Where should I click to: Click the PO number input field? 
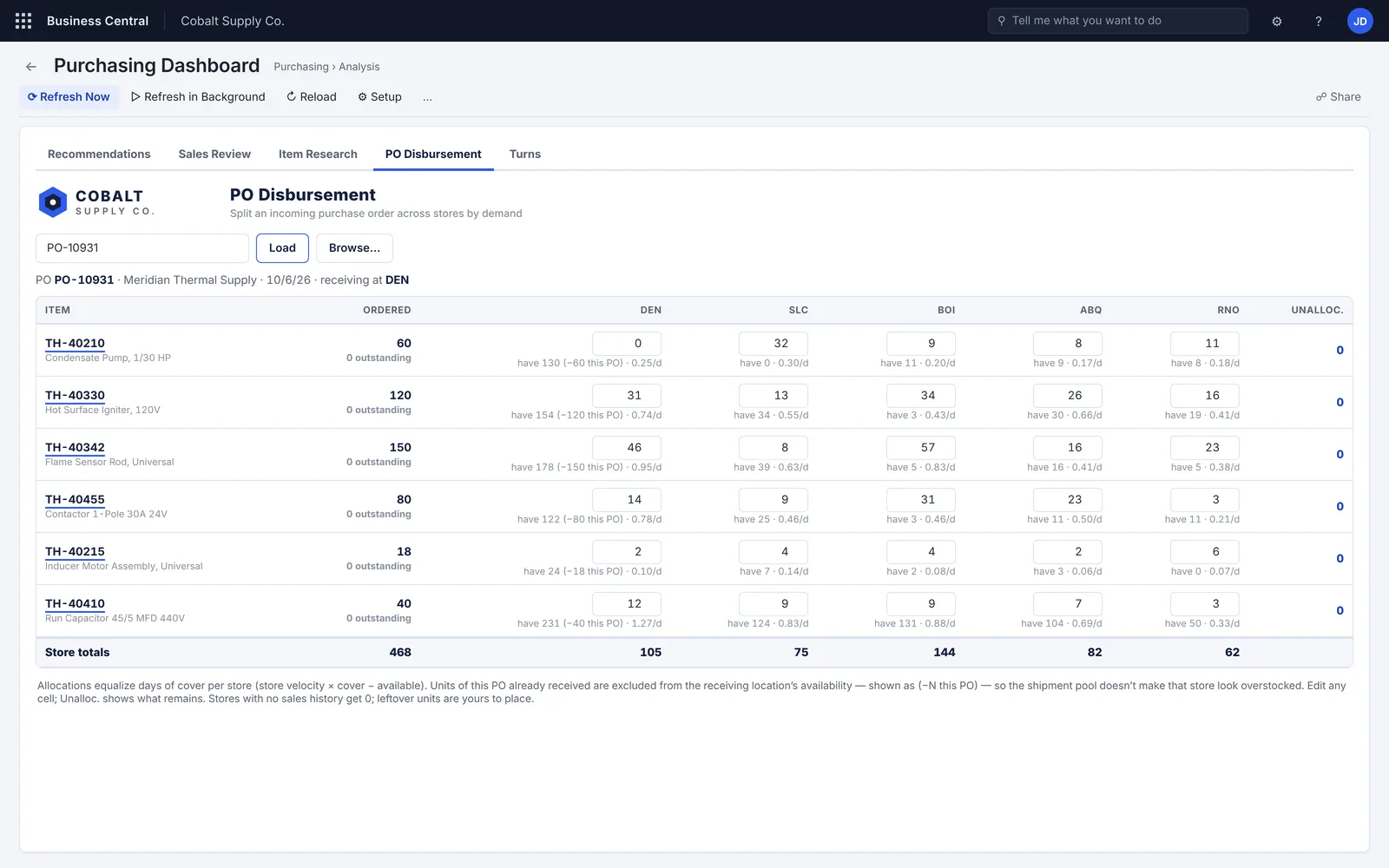(x=142, y=248)
